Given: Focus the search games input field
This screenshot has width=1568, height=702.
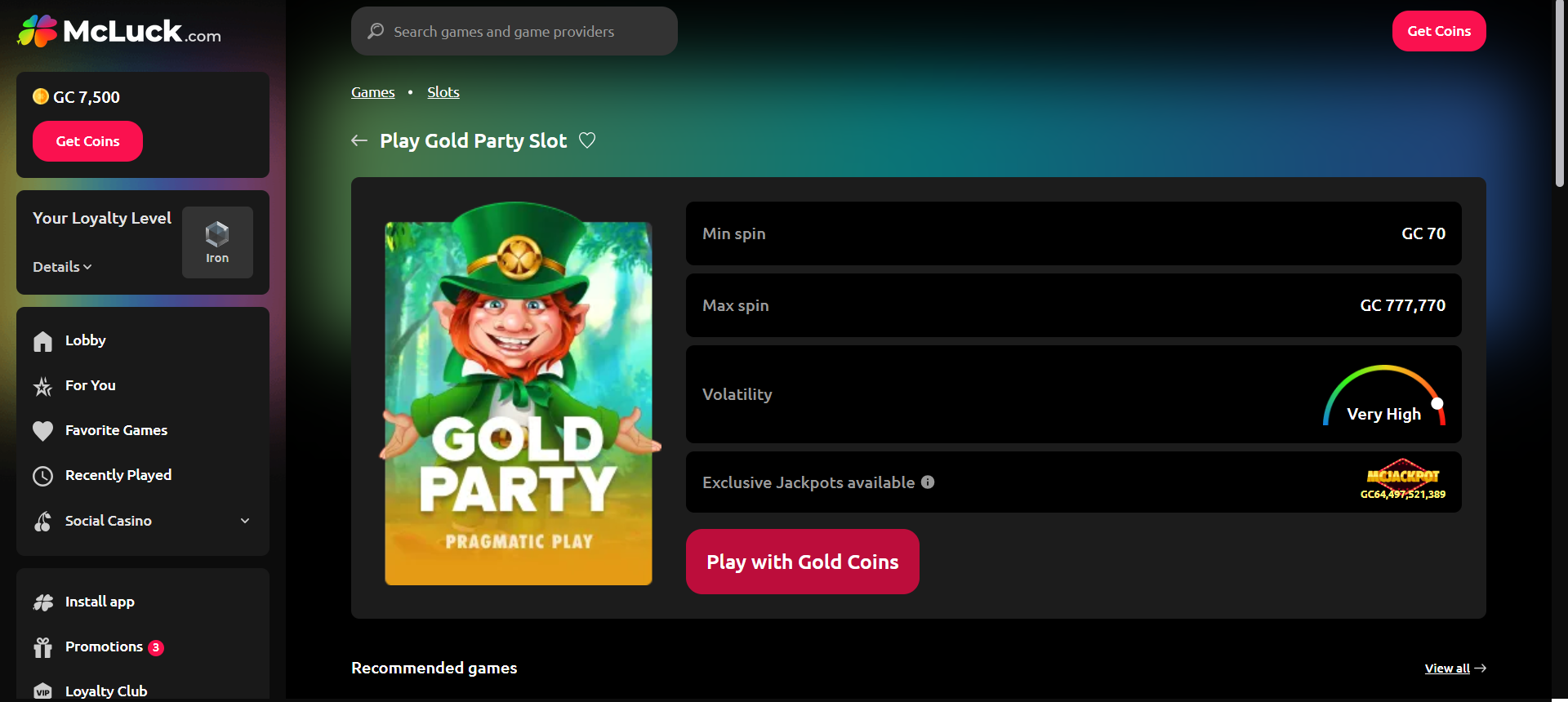Looking at the screenshot, I should 514,31.
